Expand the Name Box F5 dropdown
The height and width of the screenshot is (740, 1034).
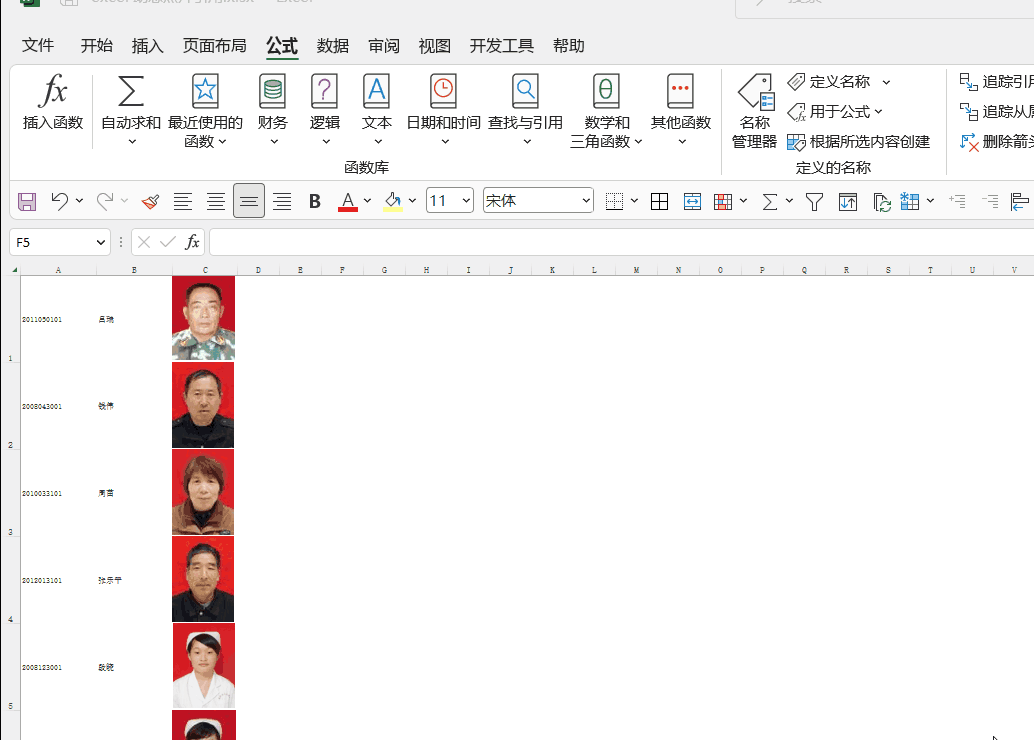(x=100, y=243)
